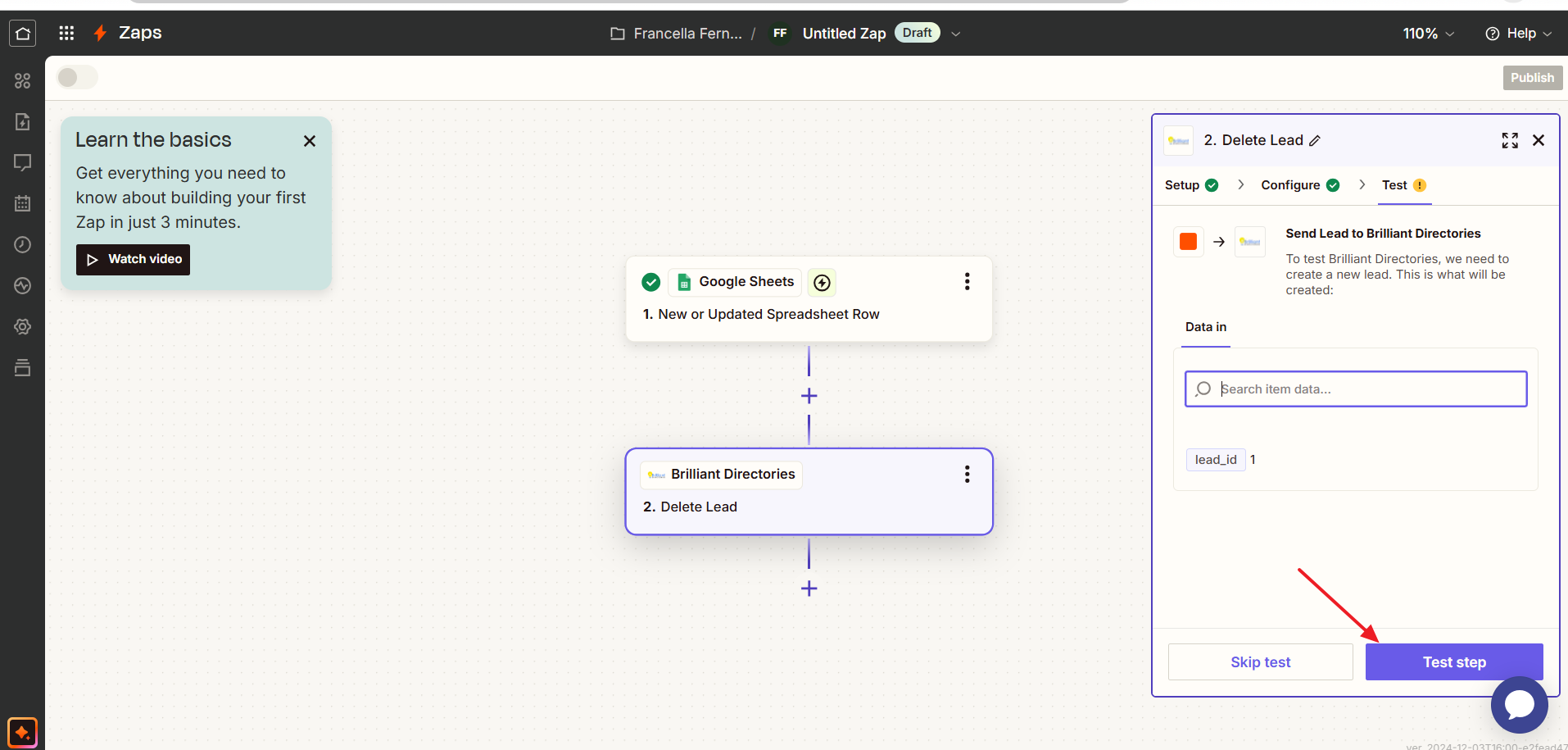Open the Google Sheets step three-dot menu
Image resolution: width=1568 pixels, height=750 pixels.
[967, 282]
